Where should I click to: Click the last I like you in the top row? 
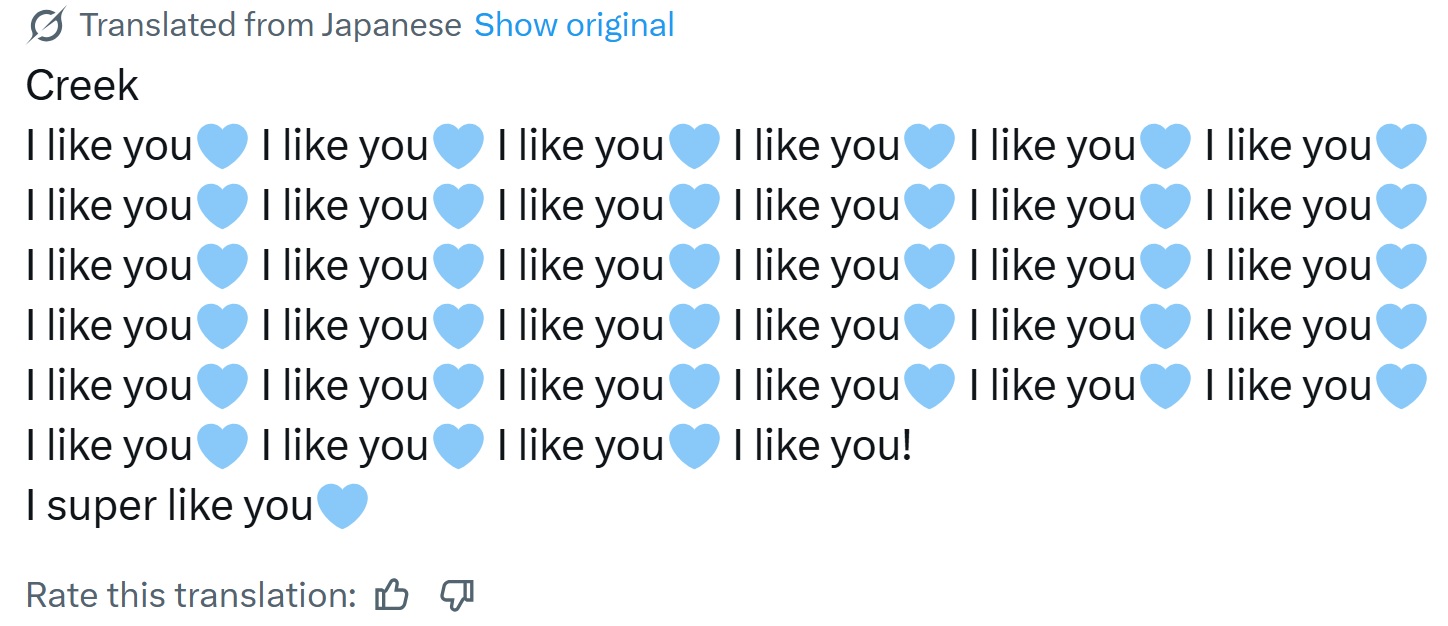click(1288, 147)
